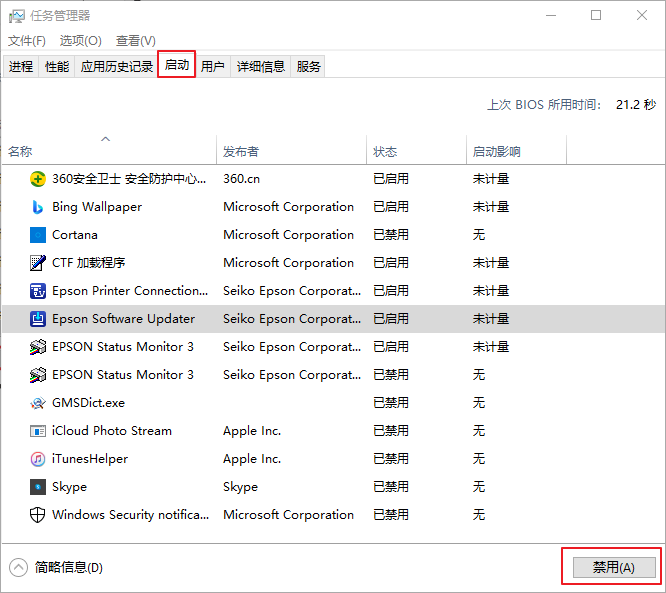The image size is (666, 593).
Task: Open the 查看(V) menu
Action: (x=136, y=41)
